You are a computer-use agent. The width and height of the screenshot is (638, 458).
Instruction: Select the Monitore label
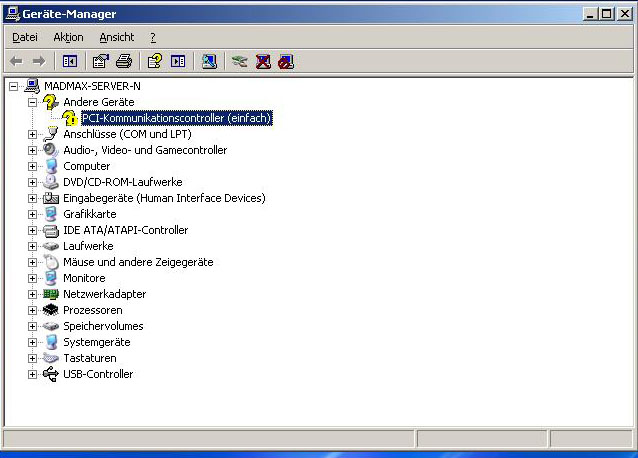pyautogui.click(x=84, y=278)
